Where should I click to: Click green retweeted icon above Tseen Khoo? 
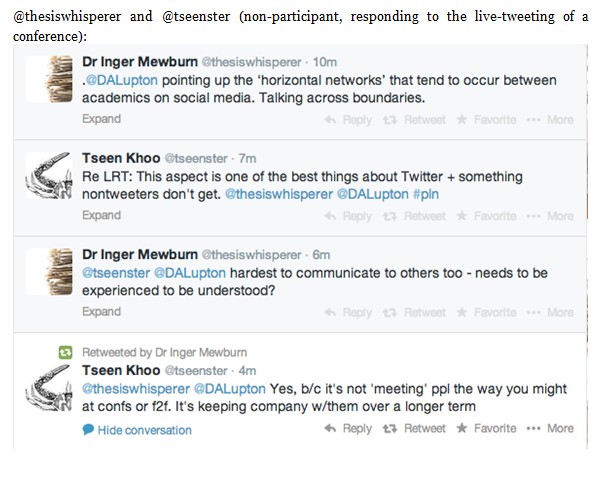[x=65, y=352]
